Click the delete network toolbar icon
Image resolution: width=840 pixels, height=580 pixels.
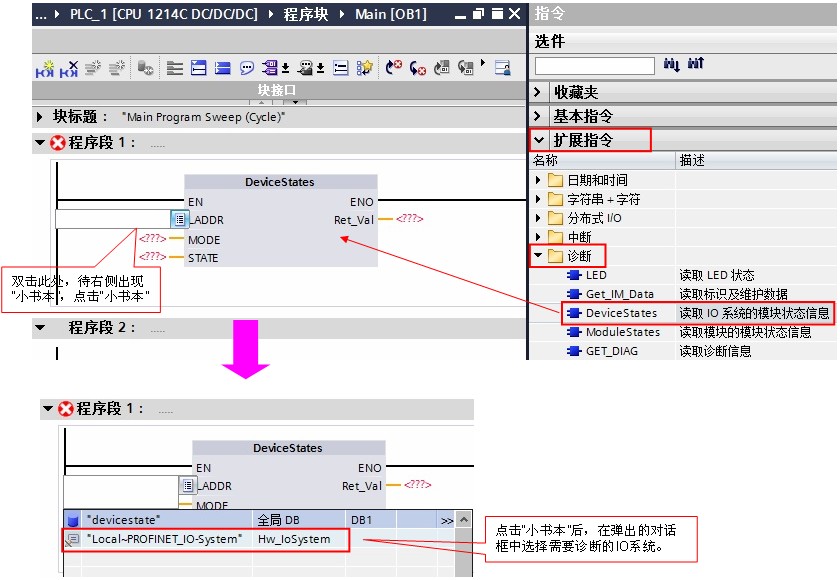69,68
